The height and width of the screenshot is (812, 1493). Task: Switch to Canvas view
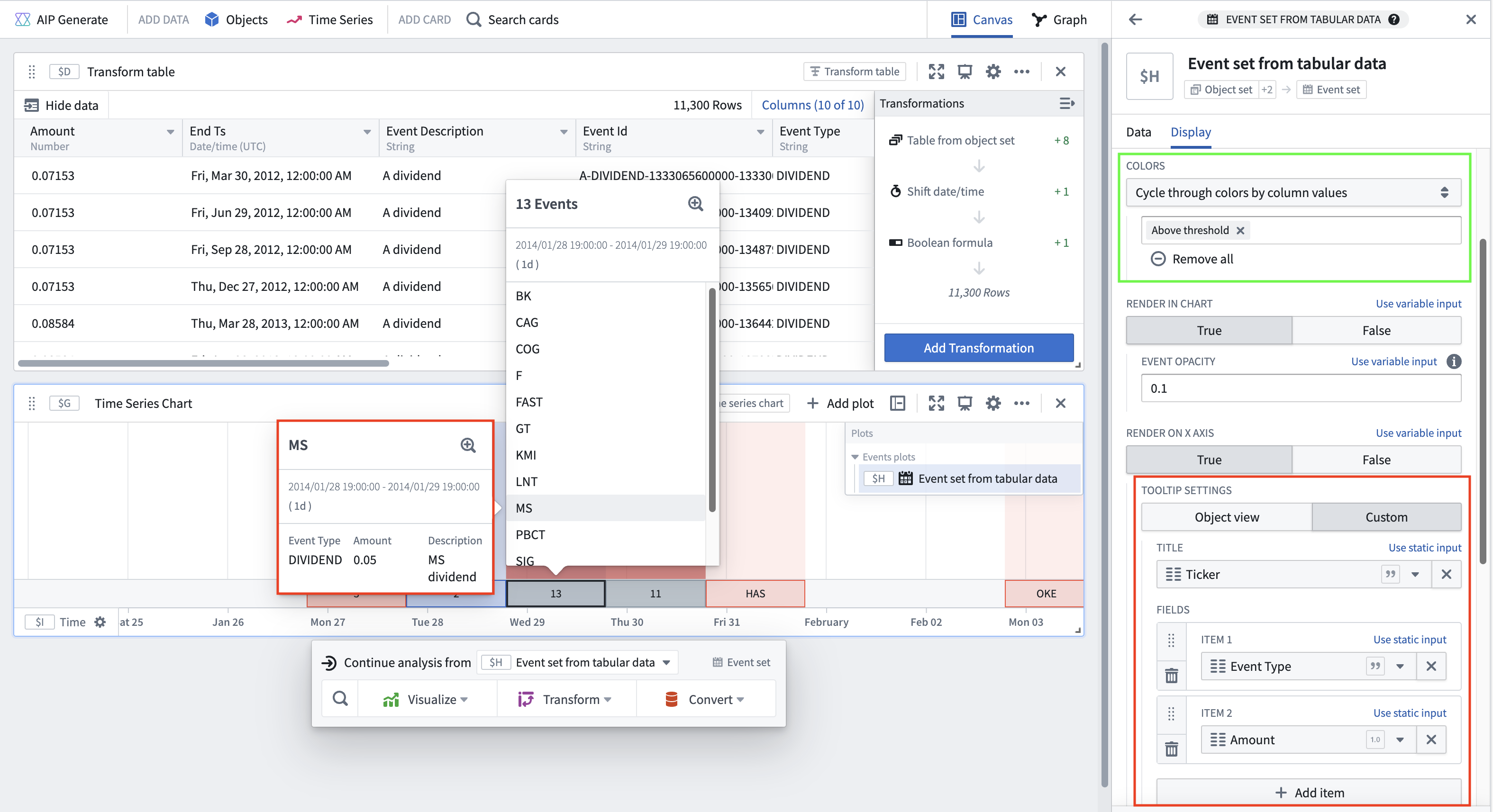pyautogui.click(x=982, y=20)
